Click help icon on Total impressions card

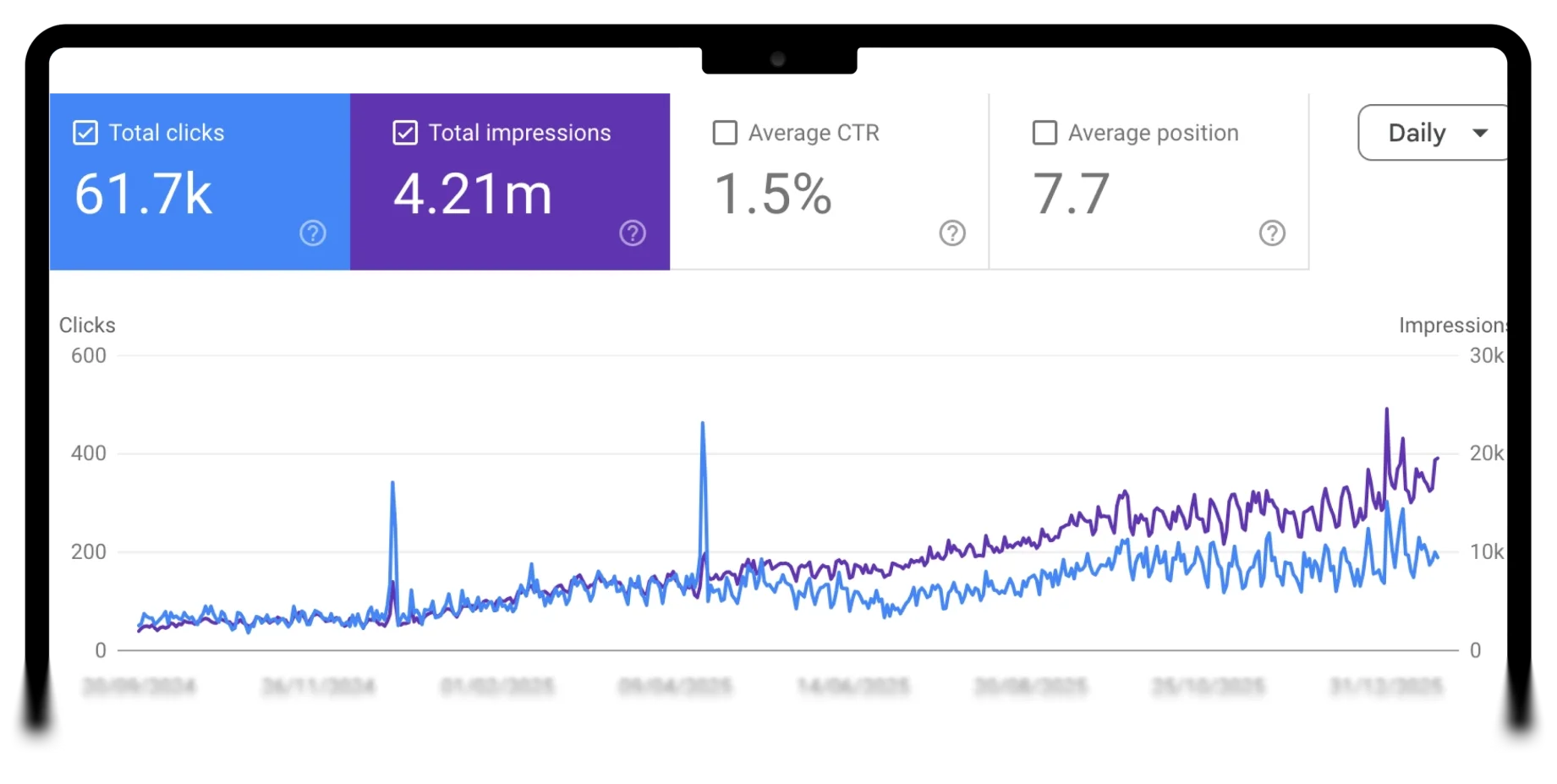click(x=633, y=233)
